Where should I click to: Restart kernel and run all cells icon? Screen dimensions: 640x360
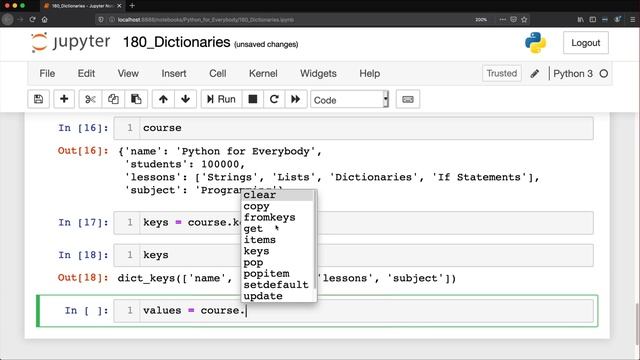click(x=296, y=99)
